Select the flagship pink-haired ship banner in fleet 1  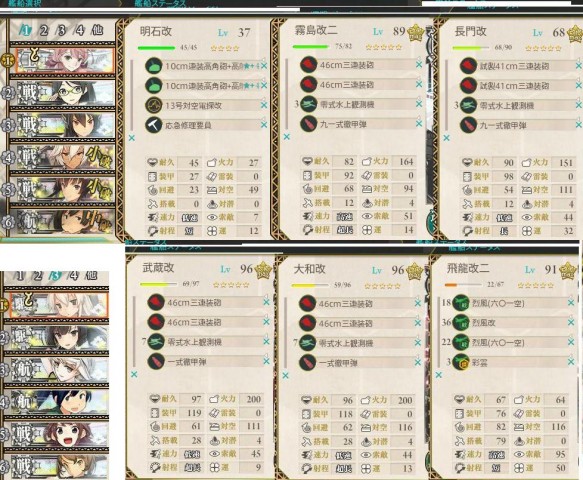63,60
